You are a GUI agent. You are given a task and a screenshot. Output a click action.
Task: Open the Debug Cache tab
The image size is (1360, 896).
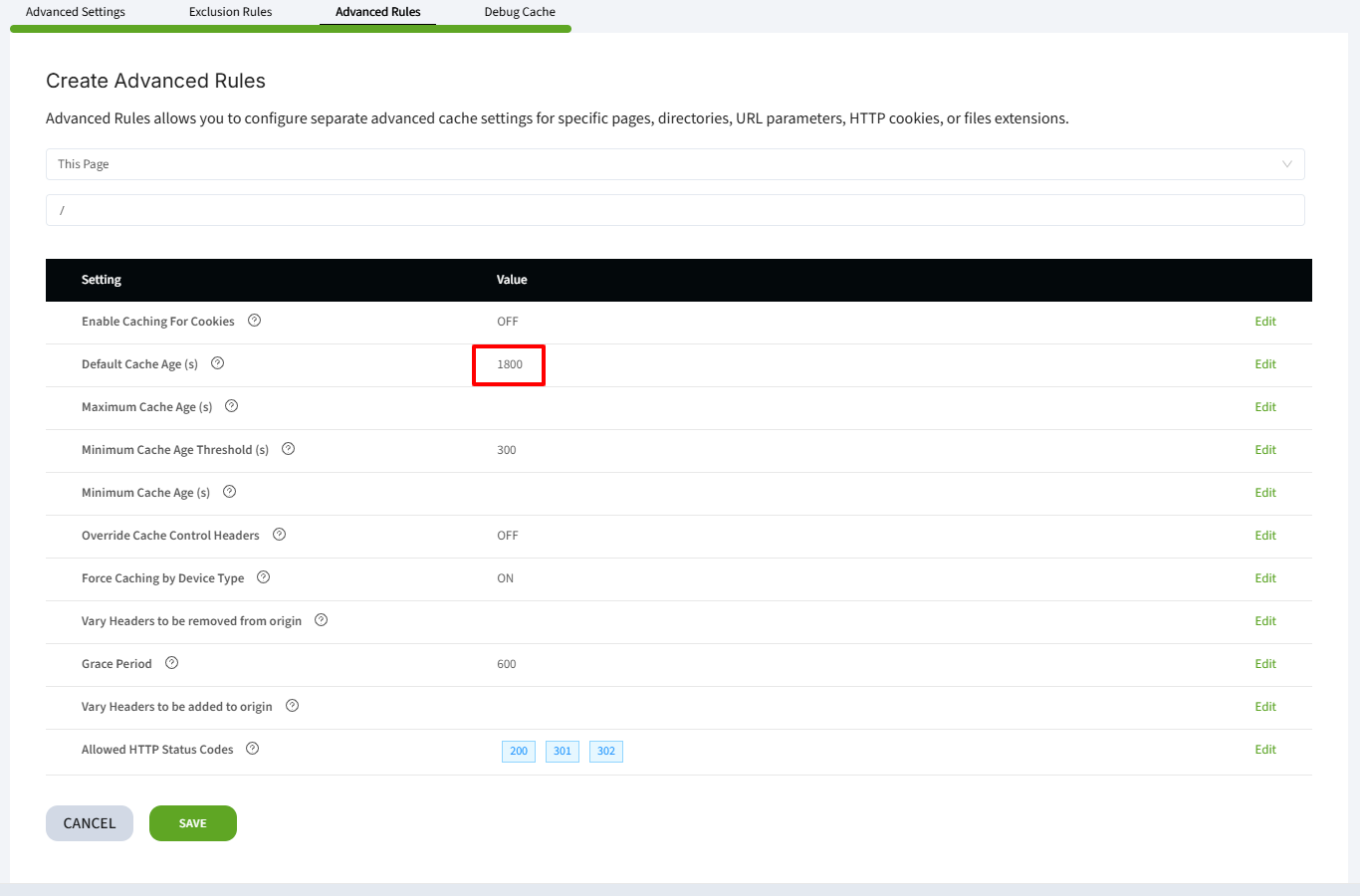520,12
